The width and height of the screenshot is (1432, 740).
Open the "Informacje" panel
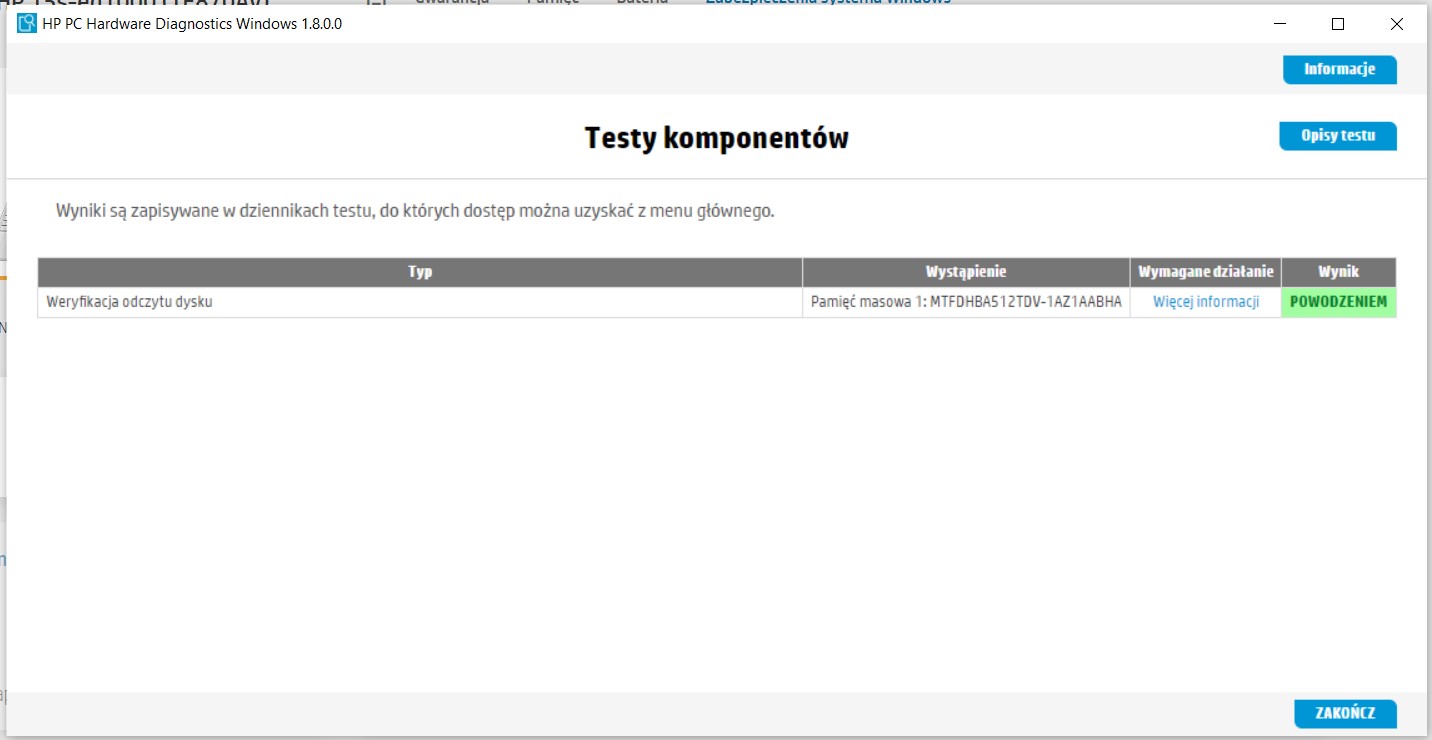tap(1339, 69)
